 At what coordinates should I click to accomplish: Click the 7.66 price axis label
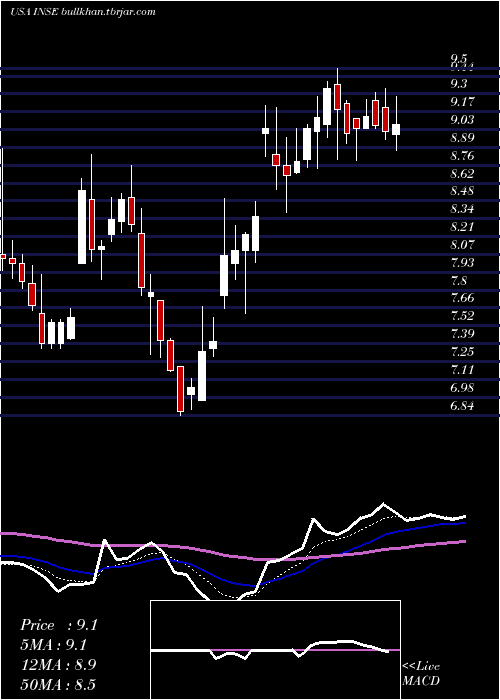pyautogui.click(x=462, y=298)
